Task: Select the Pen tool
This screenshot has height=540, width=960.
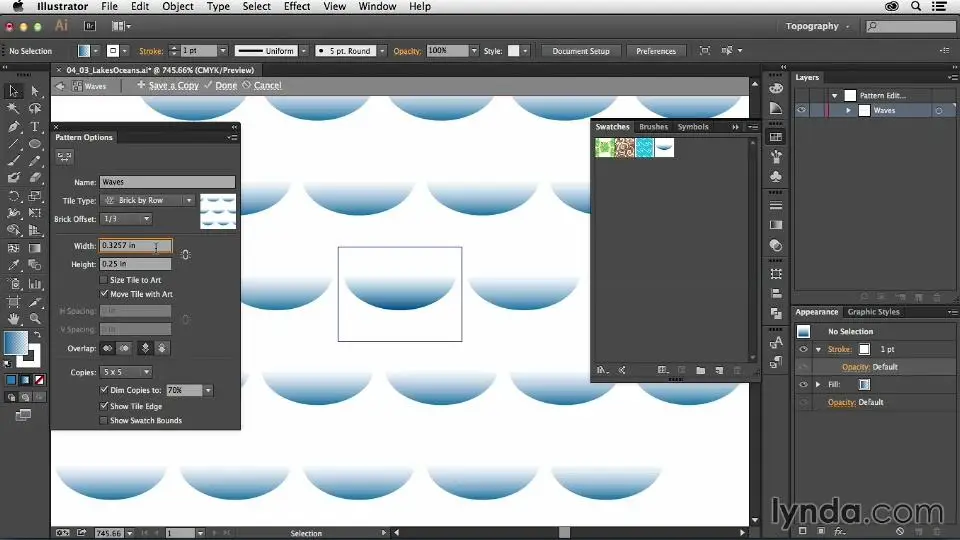Action: [13, 127]
